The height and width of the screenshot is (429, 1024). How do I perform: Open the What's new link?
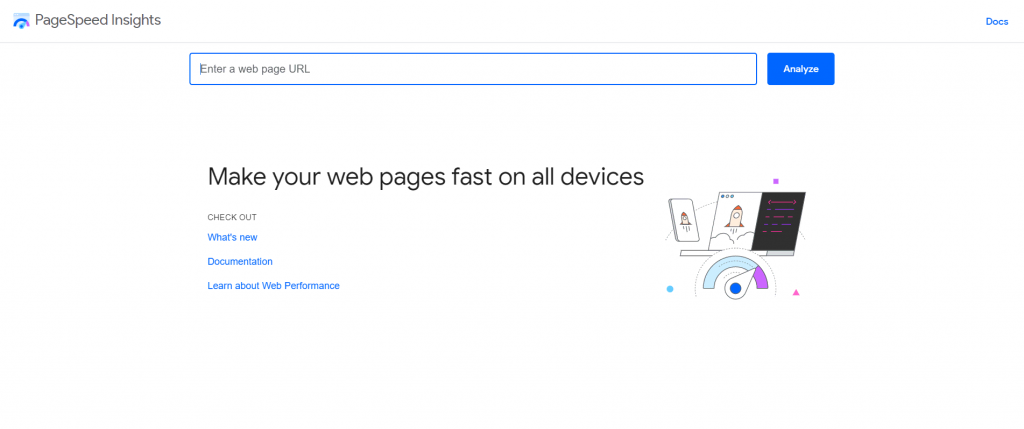[x=232, y=237]
